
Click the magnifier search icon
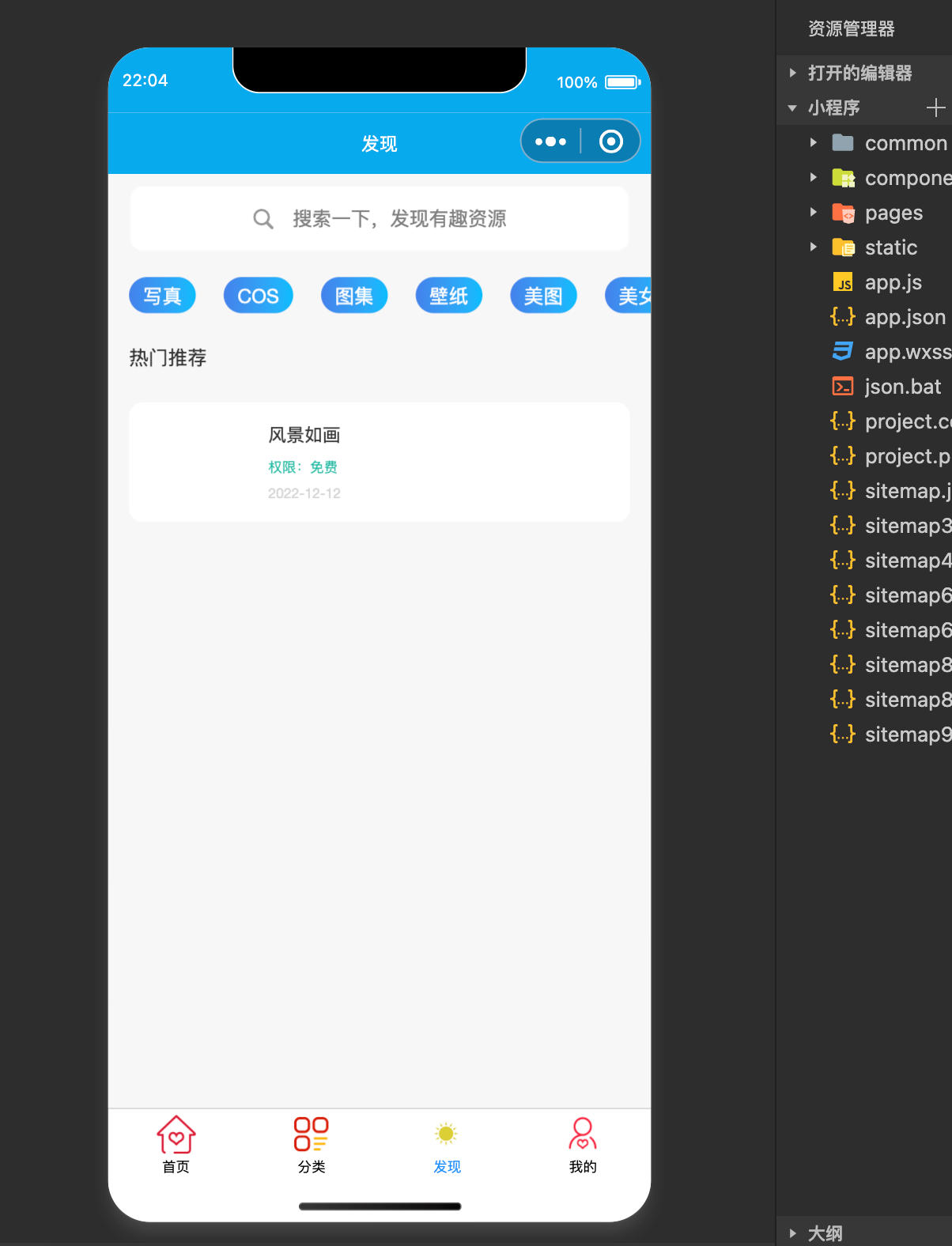(x=263, y=219)
